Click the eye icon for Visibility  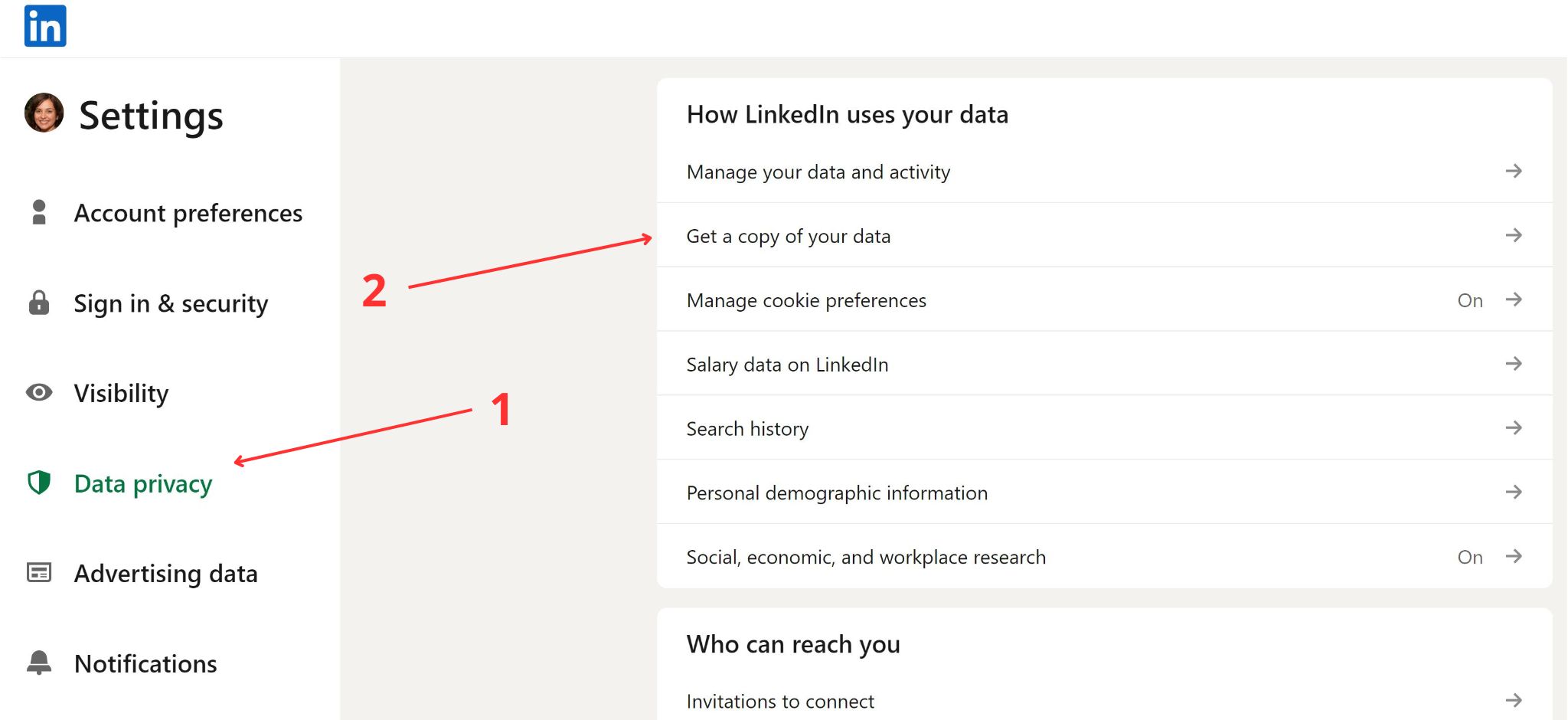(x=39, y=393)
